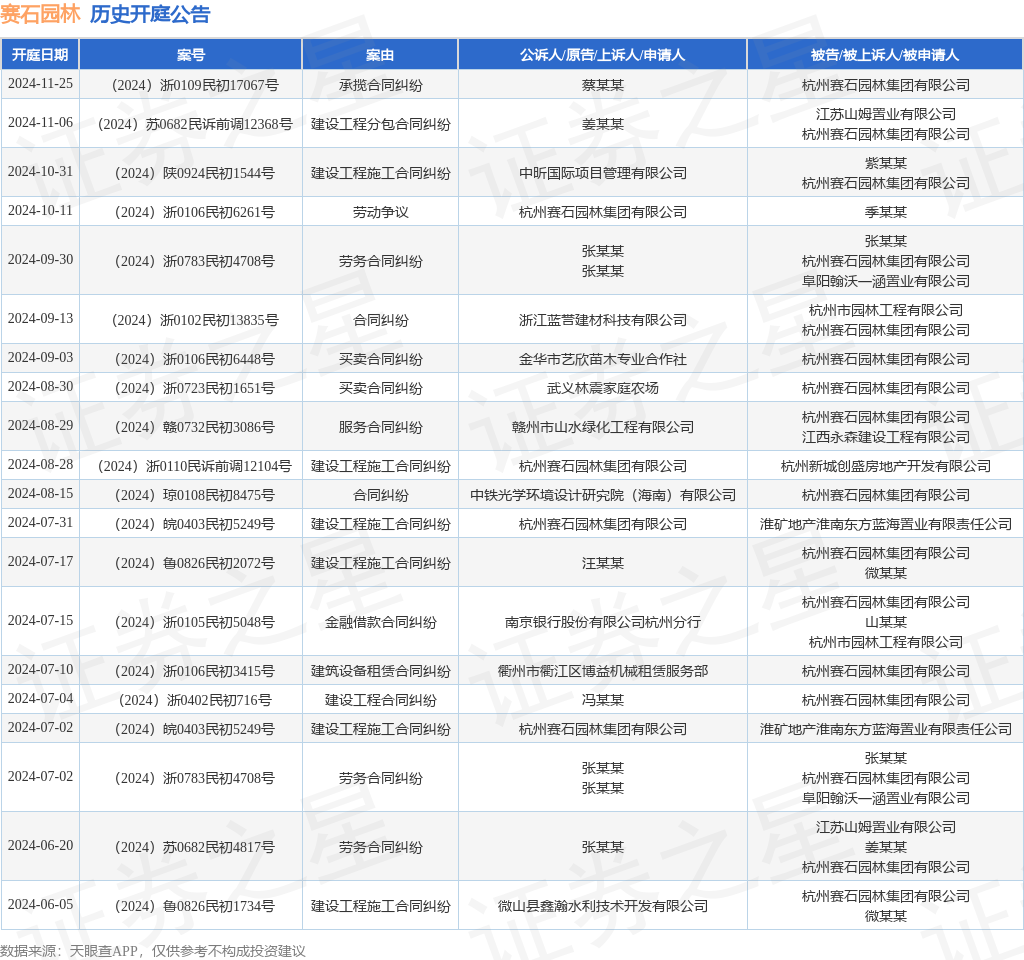Click defendant 山某某
The height and width of the screenshot is (960, 1024).
tap(886, 622)
